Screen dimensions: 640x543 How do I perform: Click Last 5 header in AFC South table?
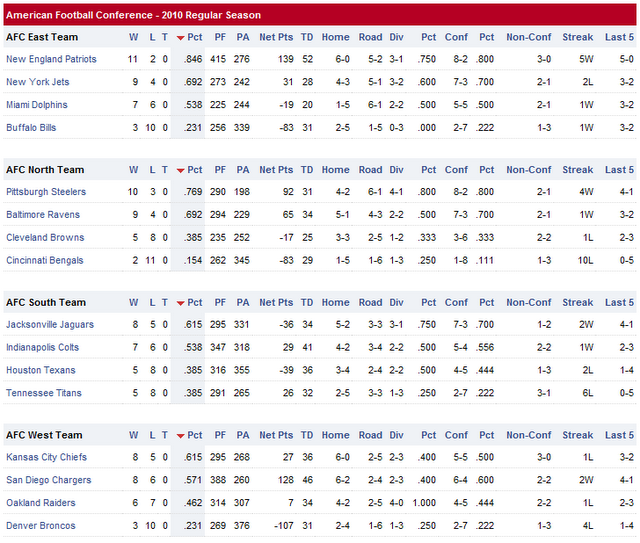[x=619, y=302]
